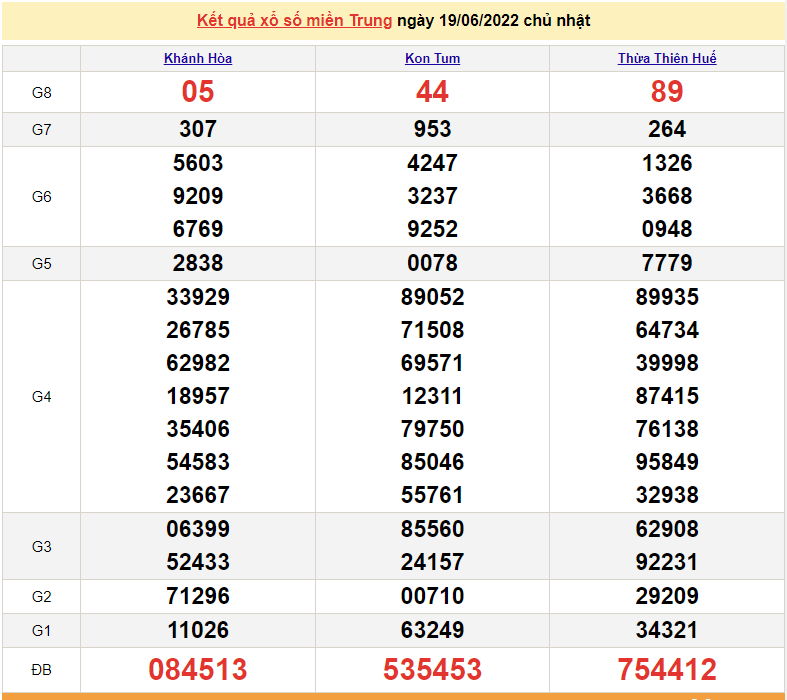Click the 'Kết quả xổ số miền Trung' title link
Image resolution: width=787 pixels, height=700 pixels.
point(294,20)
